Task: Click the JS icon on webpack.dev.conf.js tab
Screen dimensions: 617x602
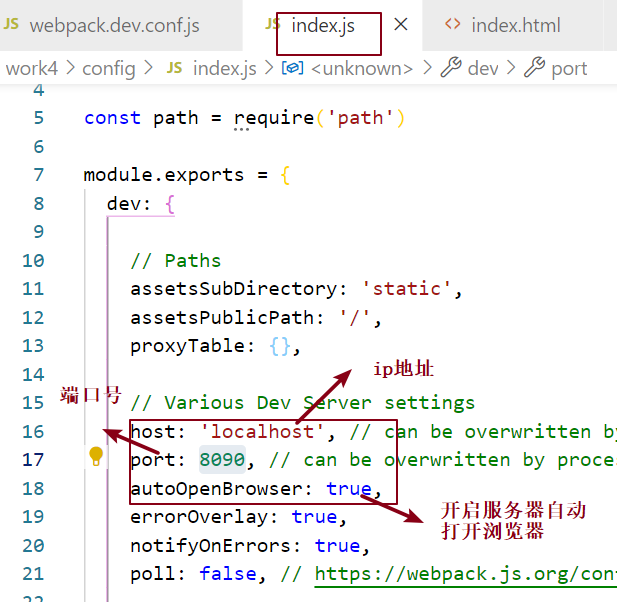Action: tap(11, 24)
